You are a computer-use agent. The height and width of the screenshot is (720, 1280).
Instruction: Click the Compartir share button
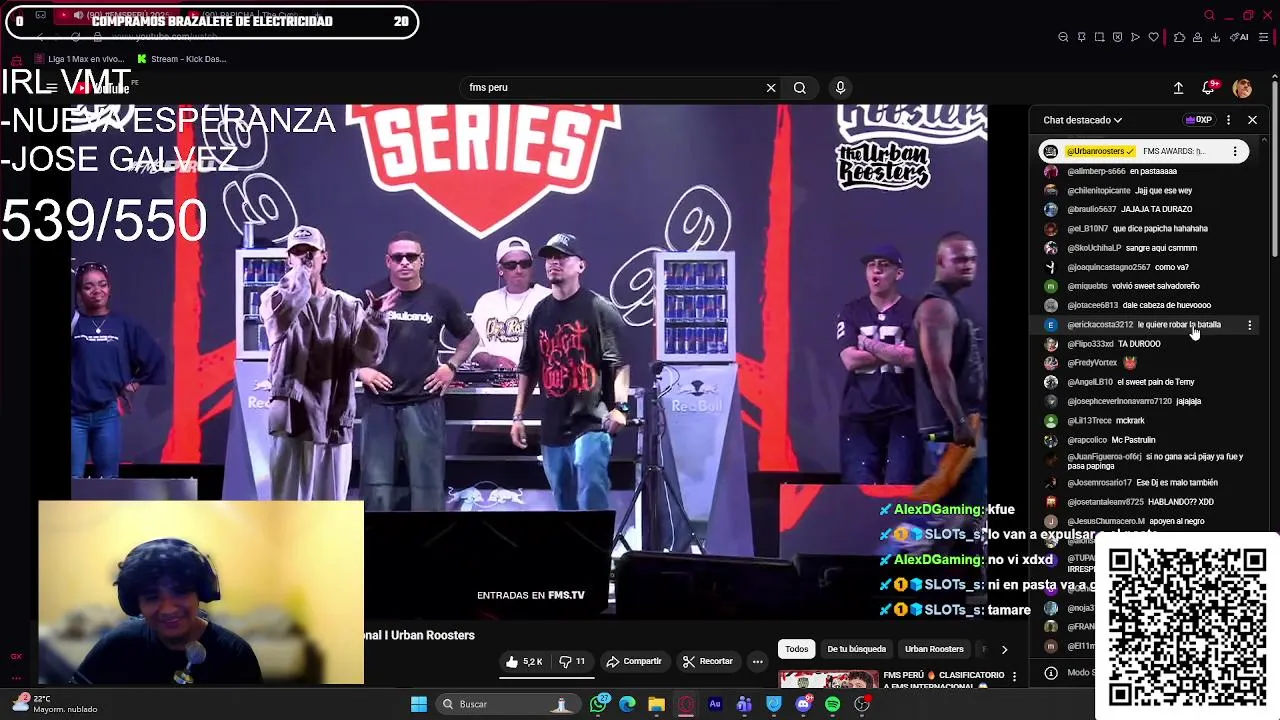coord(634,662)
